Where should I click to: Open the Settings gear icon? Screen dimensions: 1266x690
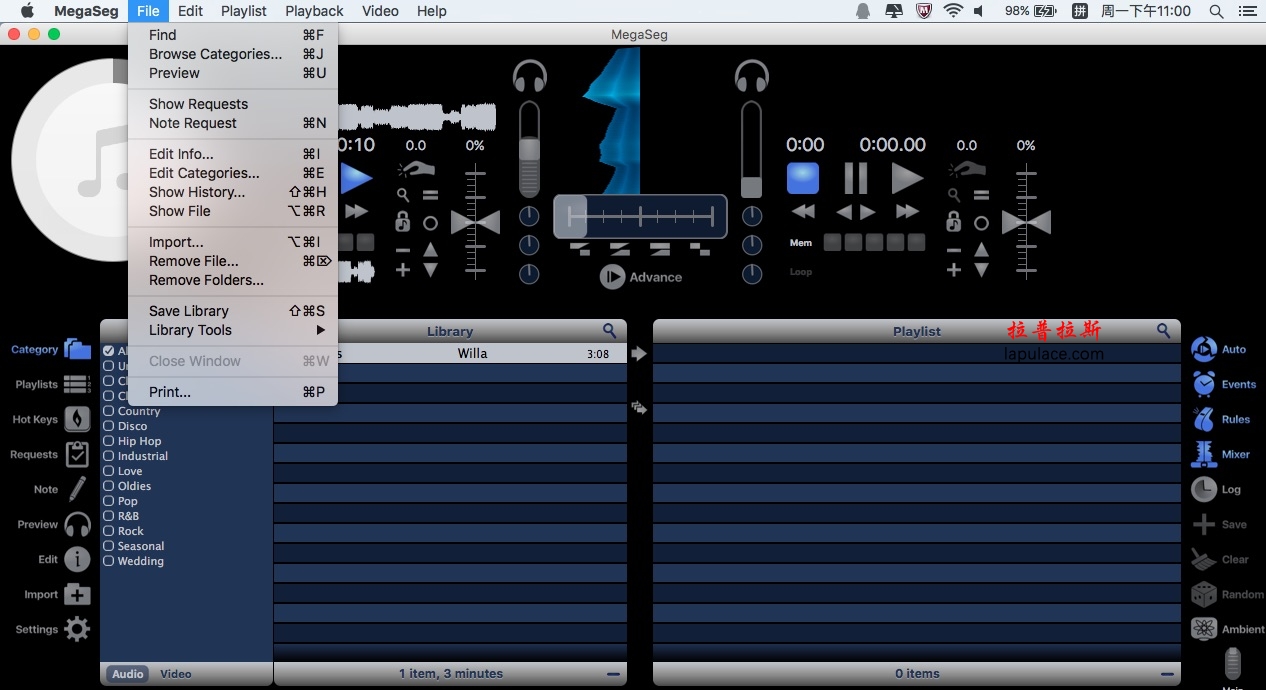click(x=77, y=629)
